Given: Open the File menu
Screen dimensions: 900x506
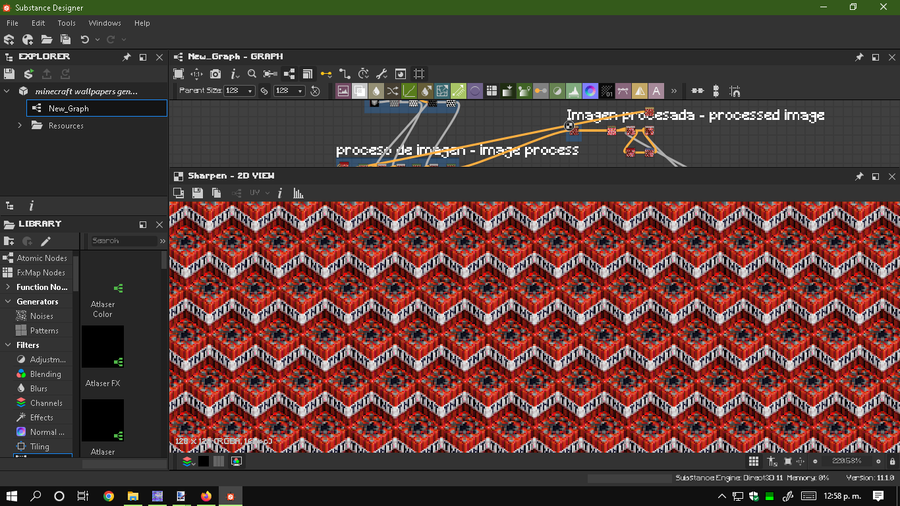Looking at the screenshot, I should [x=12, y=23].
